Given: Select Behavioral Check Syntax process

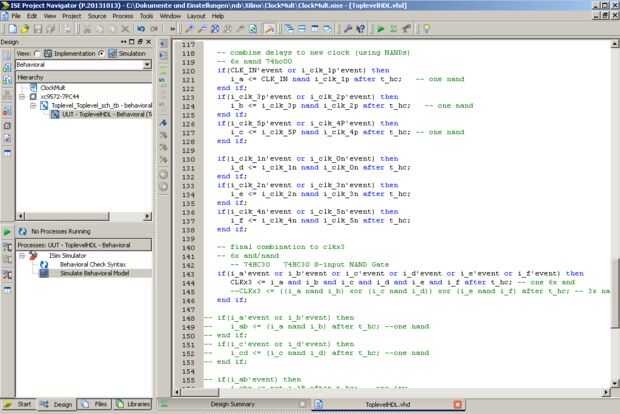Looking at the screenshot, I should pos(93,265).
